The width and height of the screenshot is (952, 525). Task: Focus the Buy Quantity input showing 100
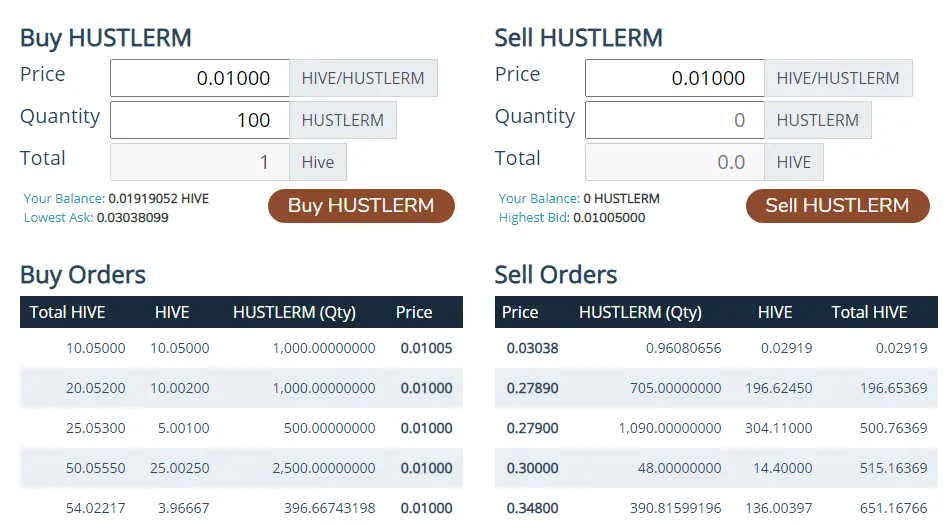pos(200,120)
